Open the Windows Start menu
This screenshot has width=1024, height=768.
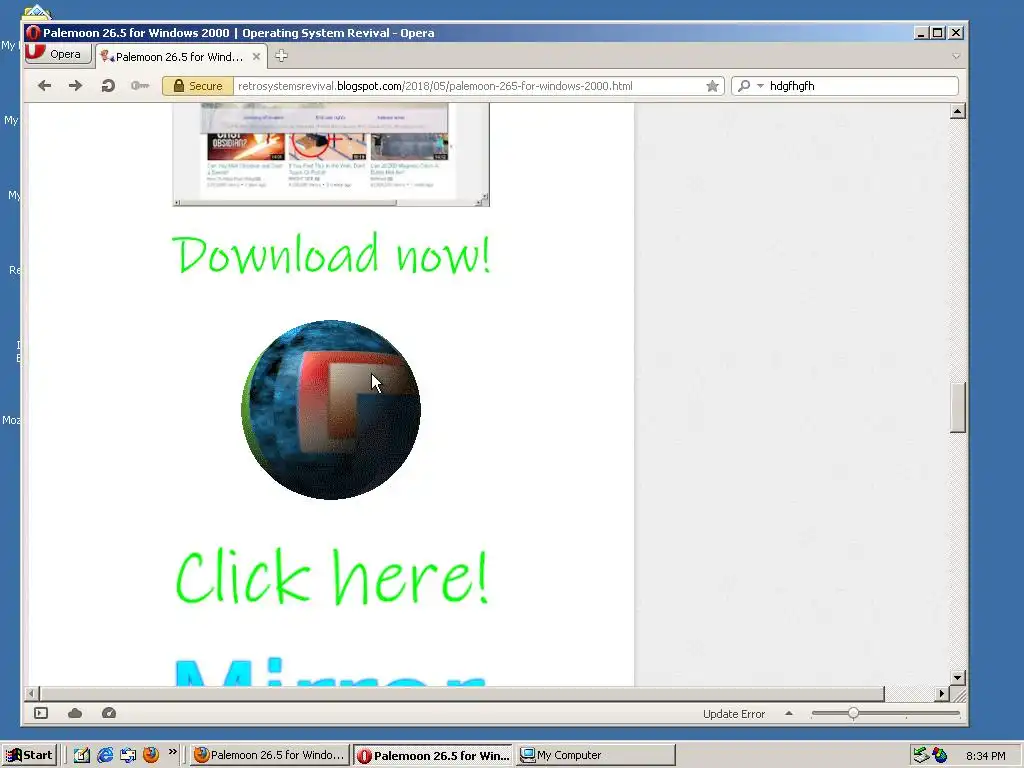pyautogui.click(x=29, y=755)
